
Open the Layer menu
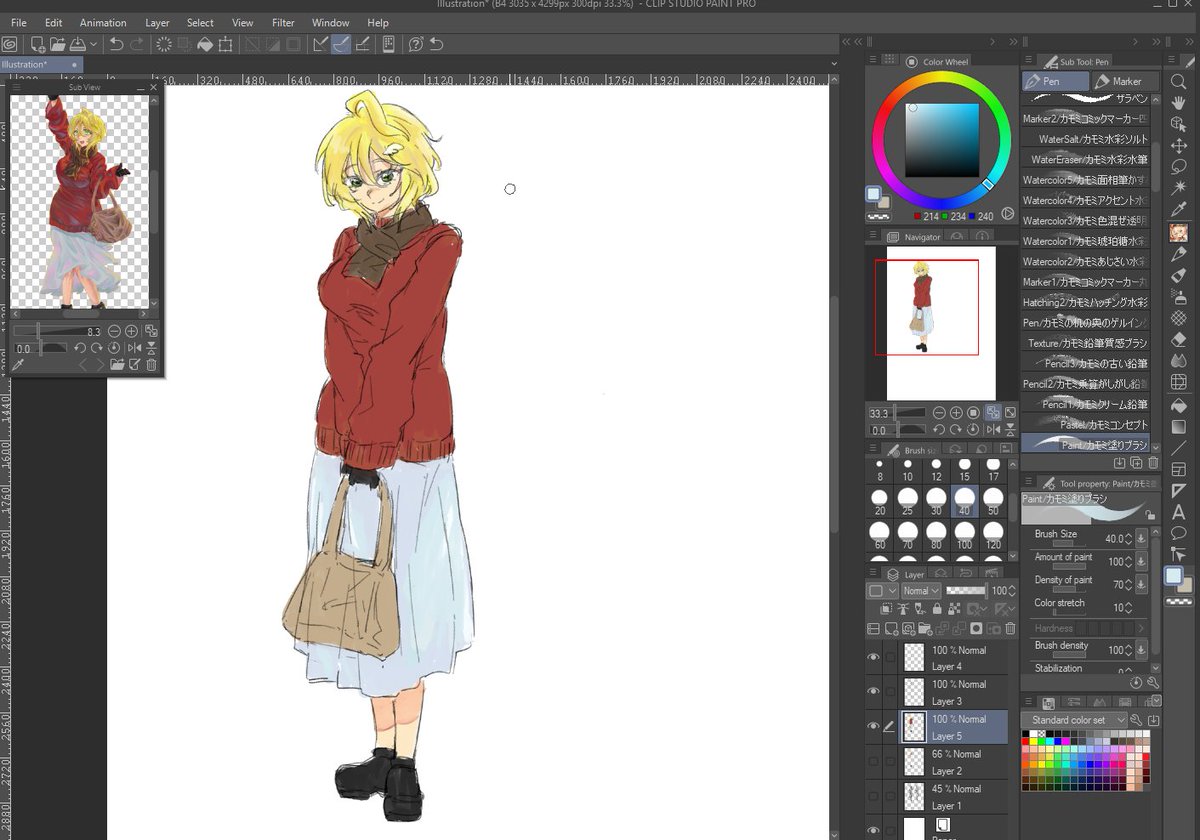pyautogui.click(x=157, y=22)
